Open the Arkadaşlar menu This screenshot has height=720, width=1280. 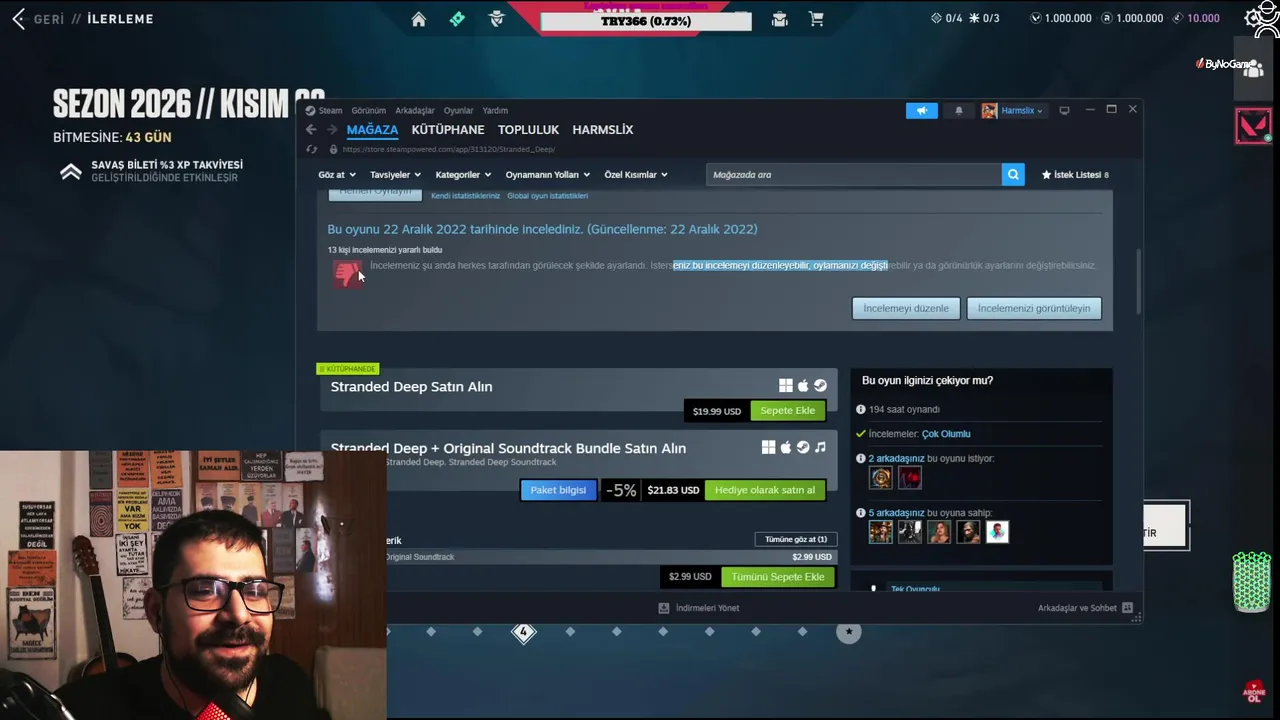pyautogui.click(x=415, y=111)
